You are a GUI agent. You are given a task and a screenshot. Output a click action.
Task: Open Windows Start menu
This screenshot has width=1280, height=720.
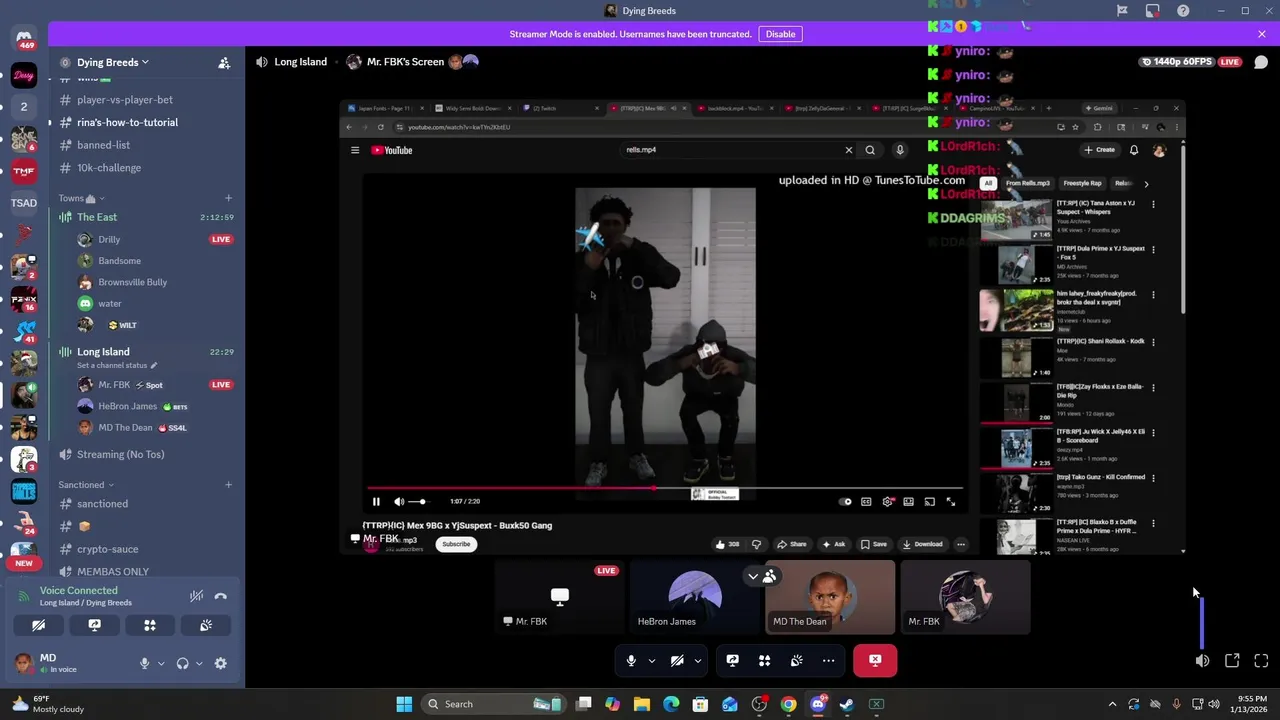tap(404, 704)
